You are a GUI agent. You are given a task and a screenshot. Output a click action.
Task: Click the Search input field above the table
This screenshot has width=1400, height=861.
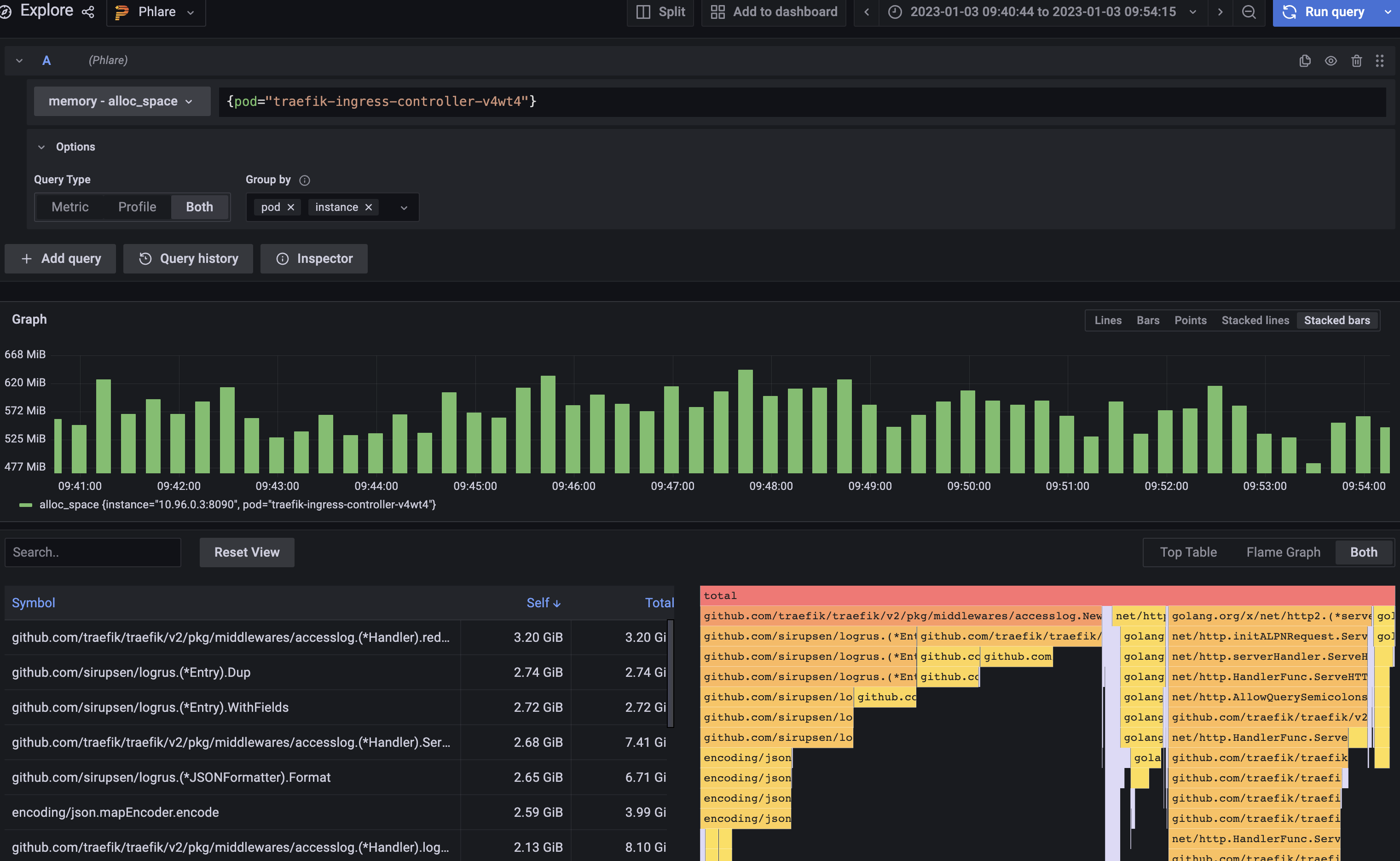[x=93, y=552]
